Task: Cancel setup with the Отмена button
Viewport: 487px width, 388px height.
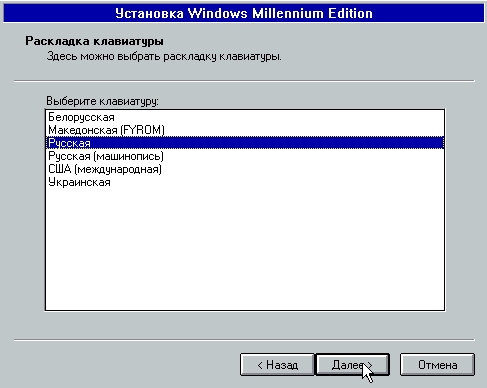Action: [x=437, y=365]
